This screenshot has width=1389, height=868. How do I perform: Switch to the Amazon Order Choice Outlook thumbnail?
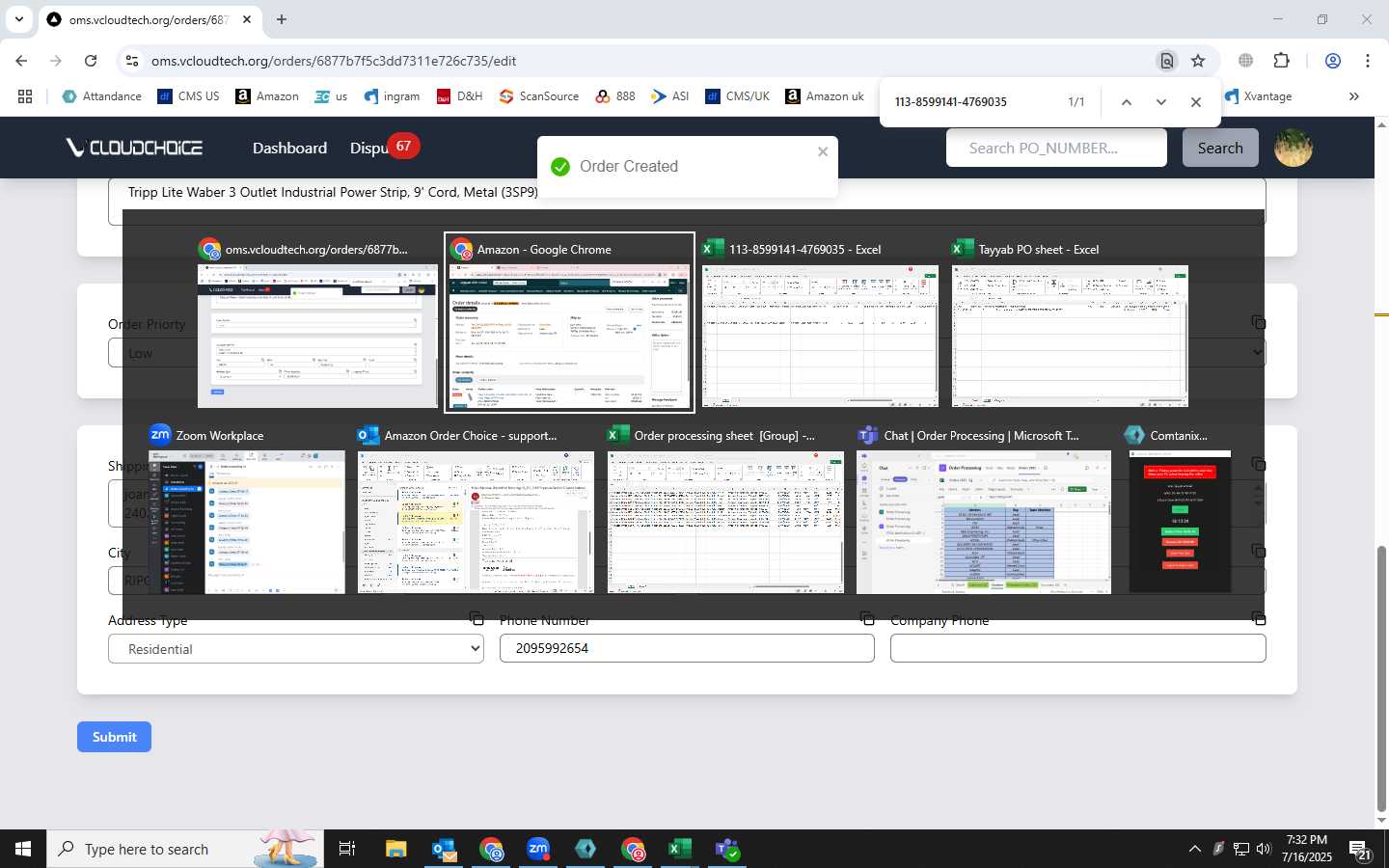(476, 510)
